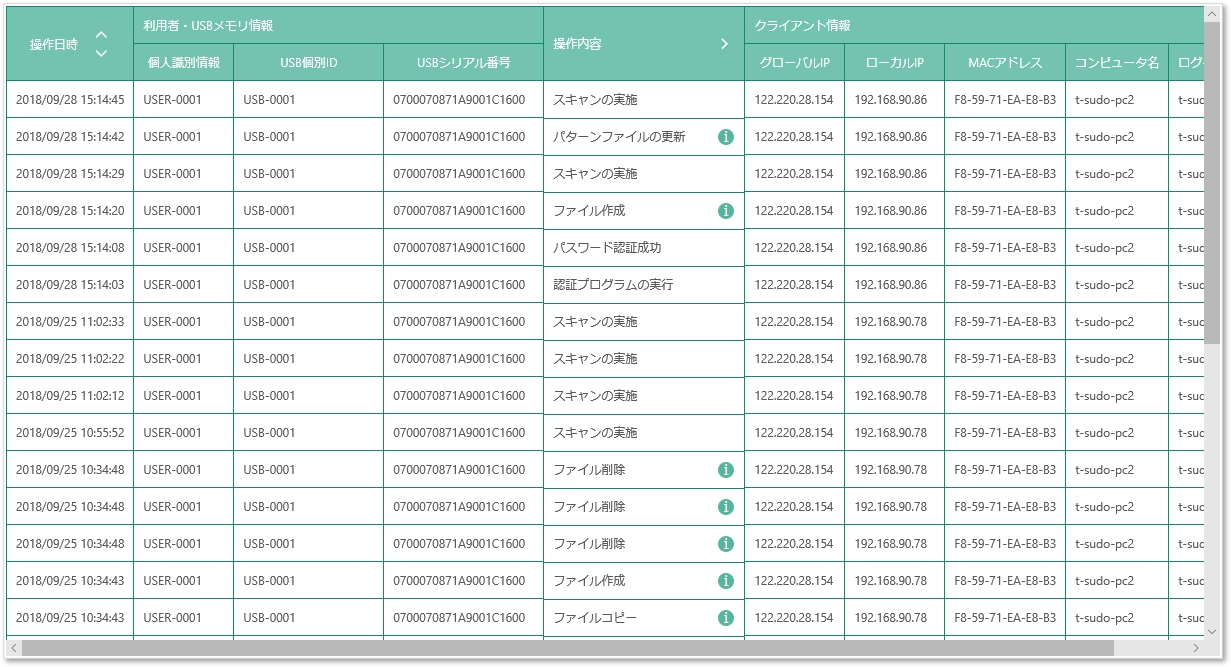
Task: Select timestamp 2018/09/28 15:14:08
Action: point(70,248)
